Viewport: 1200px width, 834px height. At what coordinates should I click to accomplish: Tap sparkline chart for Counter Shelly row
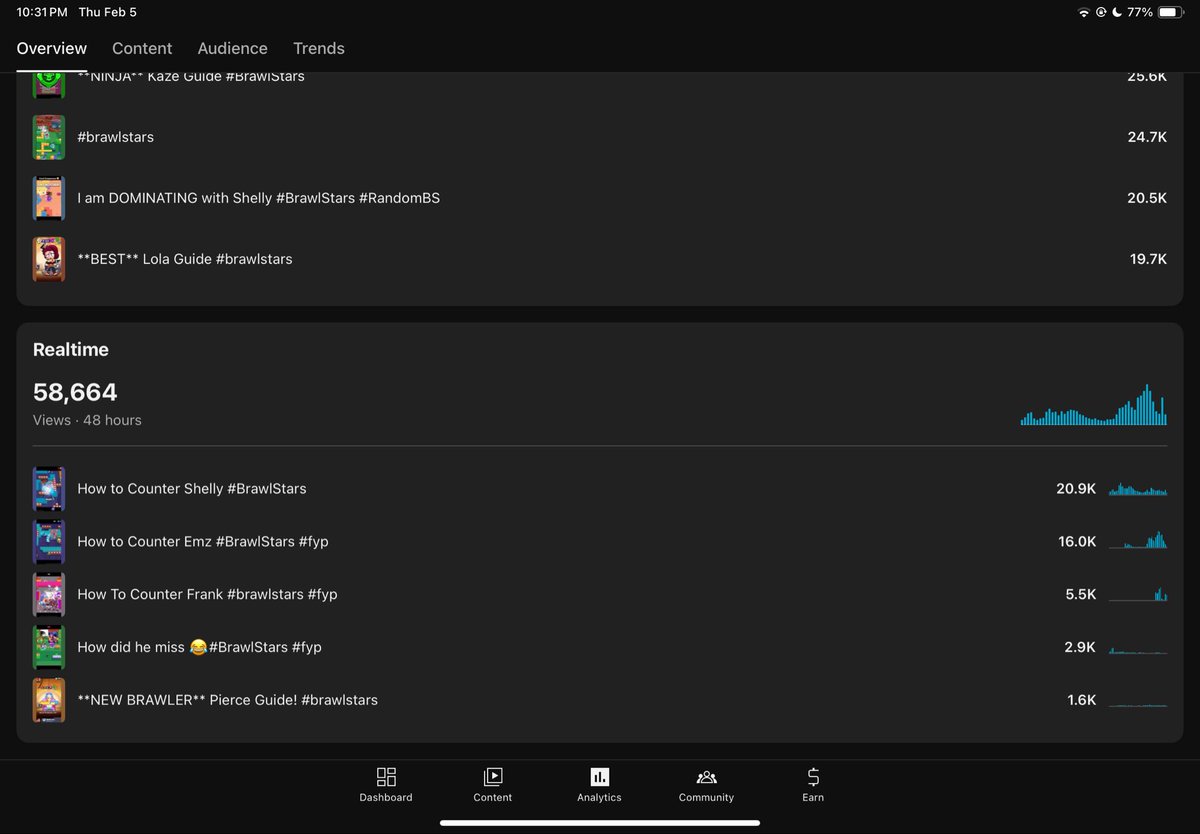click(1138, 489)
